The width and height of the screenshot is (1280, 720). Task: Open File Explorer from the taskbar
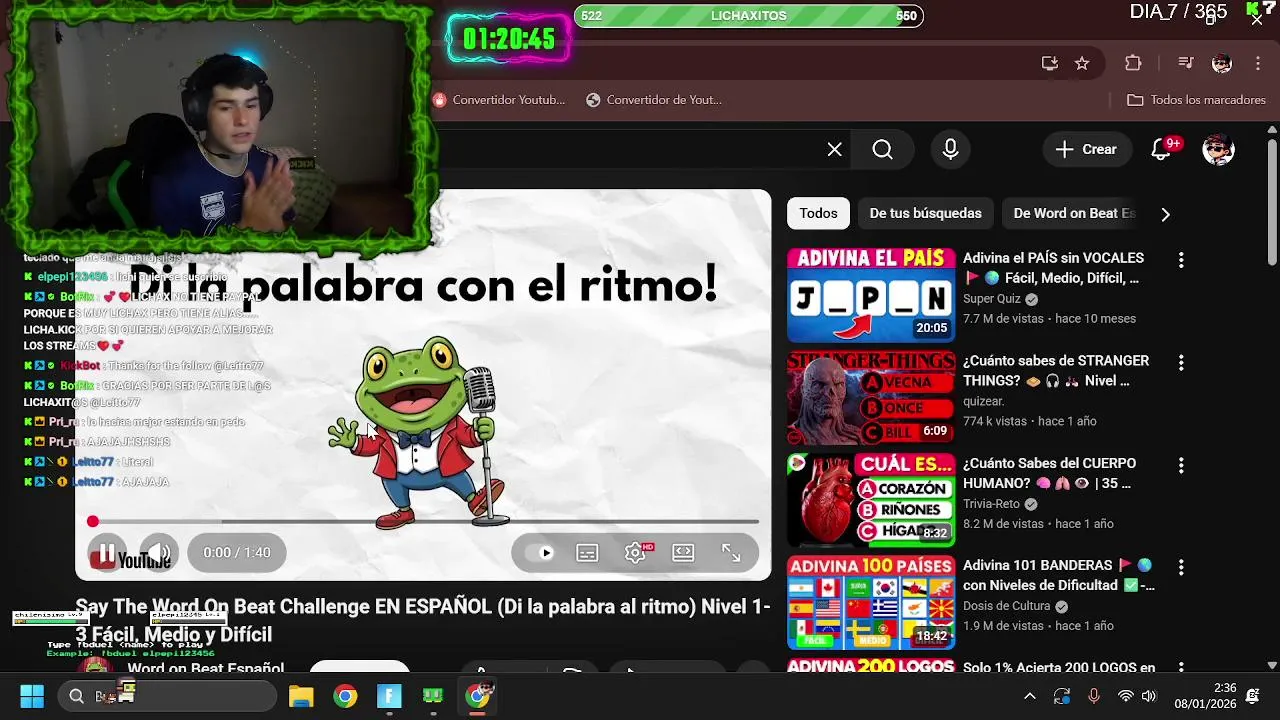pos(301,696)
